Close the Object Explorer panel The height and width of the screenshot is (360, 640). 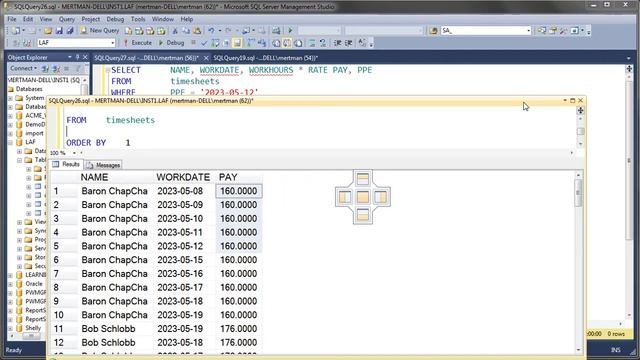coord(85,57)
